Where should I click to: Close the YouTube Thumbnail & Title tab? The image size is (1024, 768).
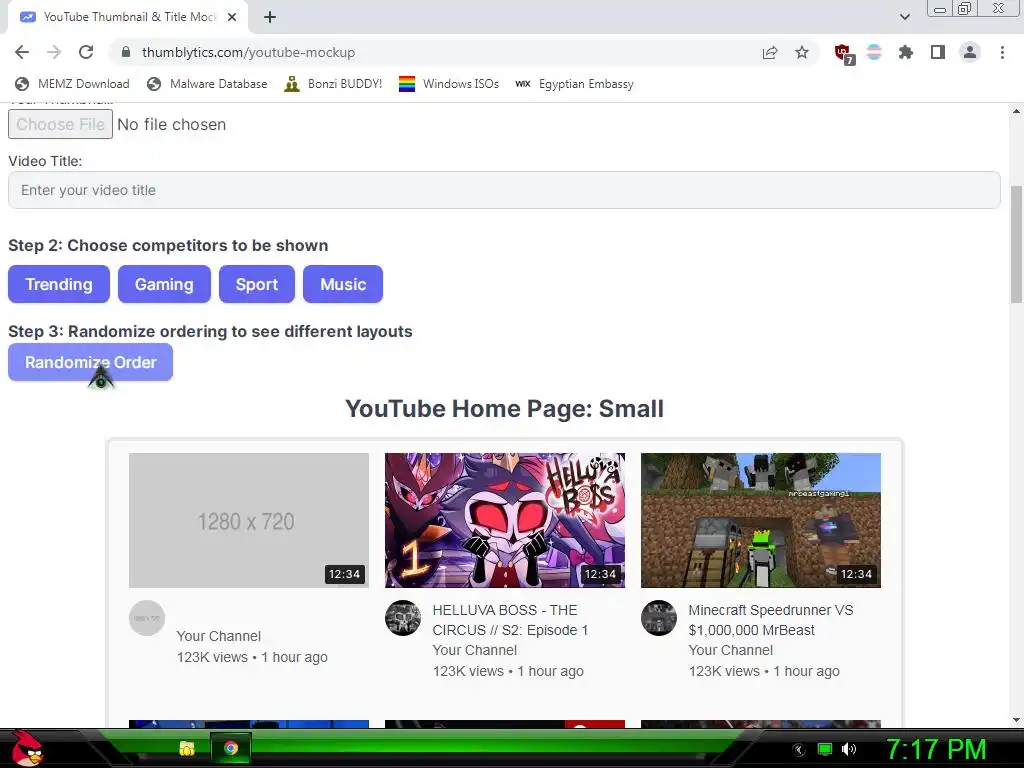232,17
